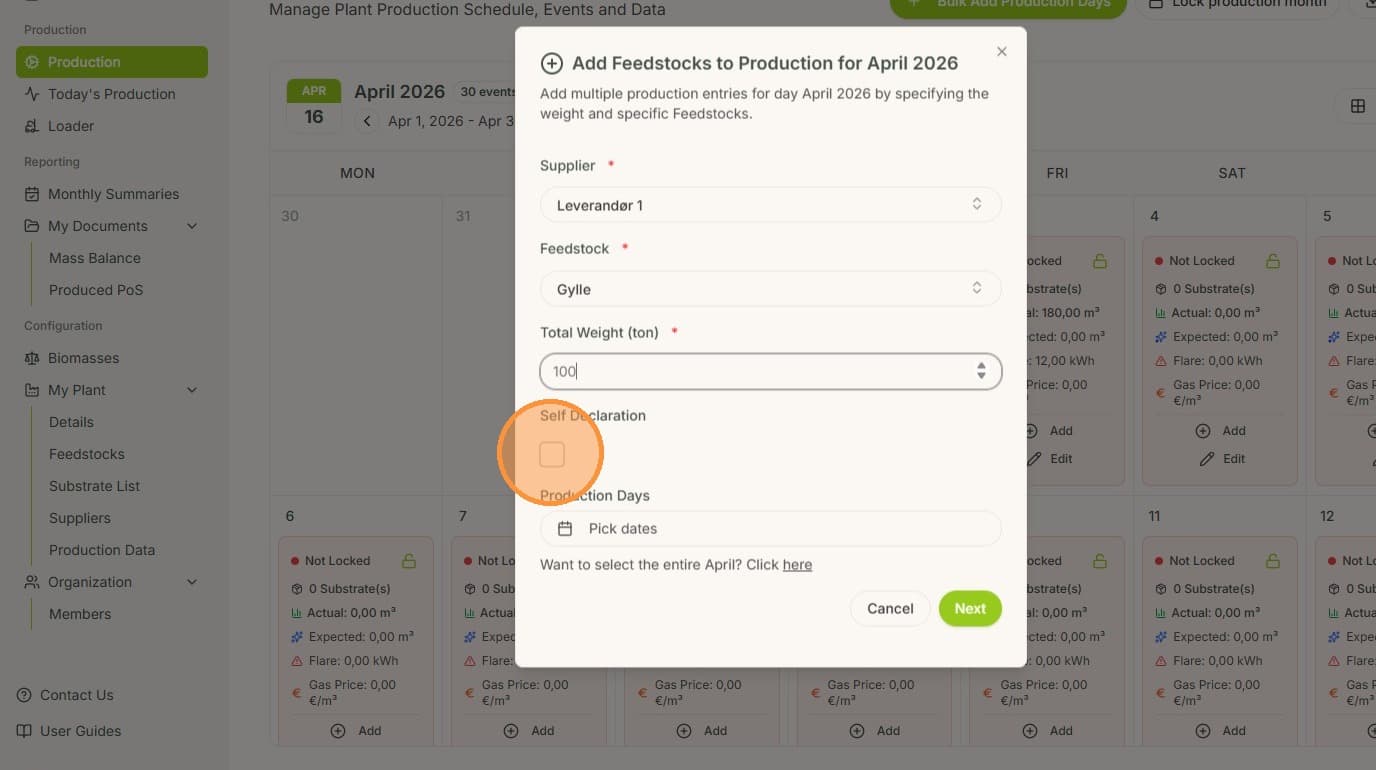Click the lock icon on day 11 card
1376x770 pixels.
[x=1273, y=561]
